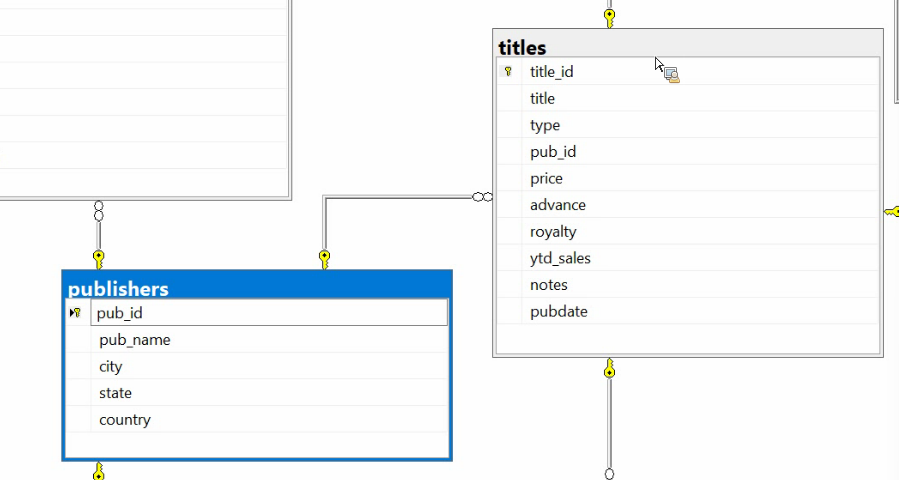Select the pub_name column in publishers table
The width and height of the screenshot is (899, 480).
pos(257,340)
